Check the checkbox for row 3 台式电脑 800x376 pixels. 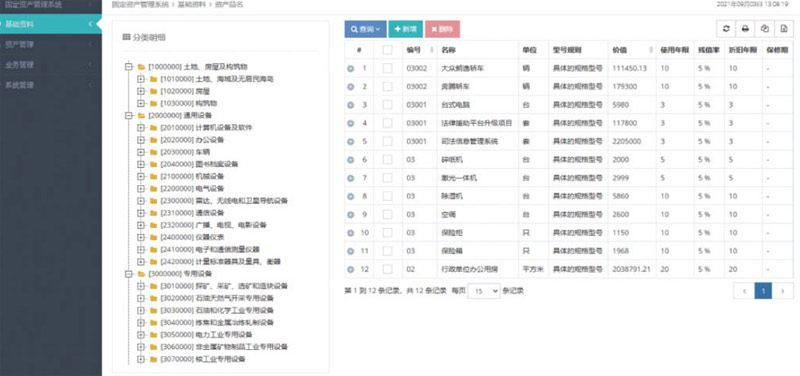(x=388, y=105)
